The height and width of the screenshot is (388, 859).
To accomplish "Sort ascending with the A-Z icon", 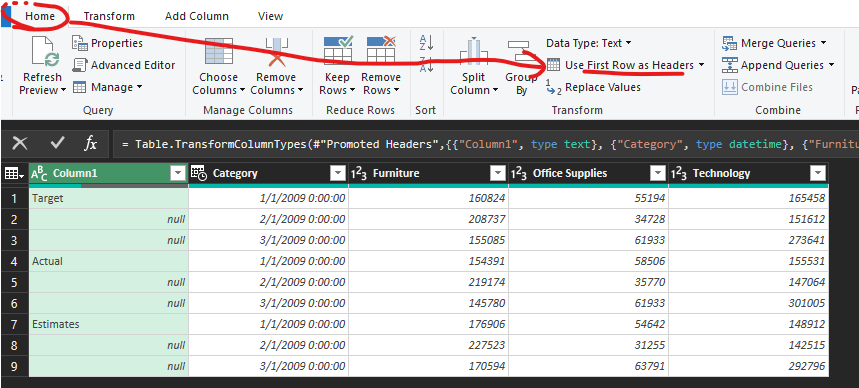I will point(426,42).
